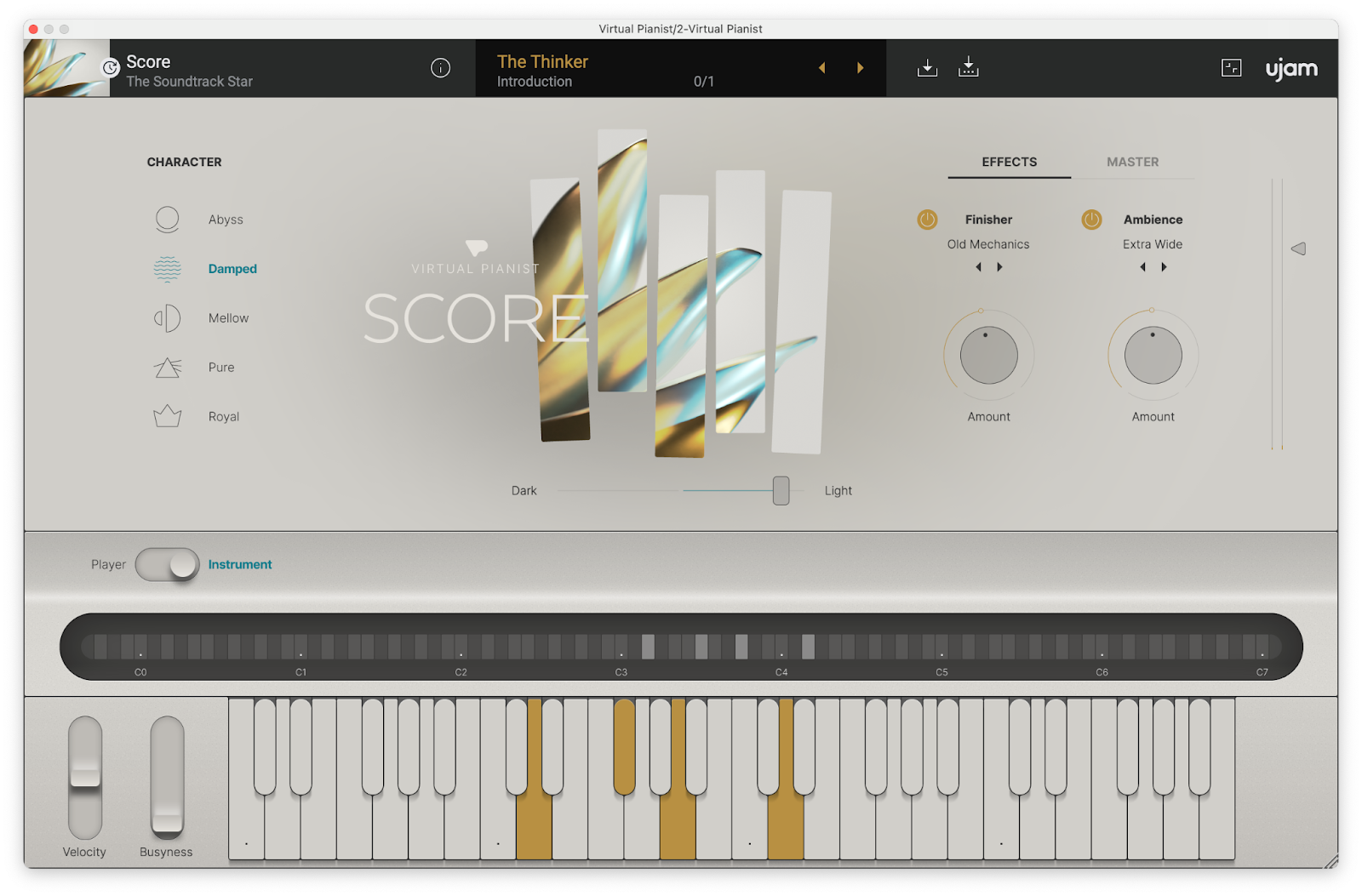
Task: Disable the Ambience power button
Action: click(x=1091, y=220)
